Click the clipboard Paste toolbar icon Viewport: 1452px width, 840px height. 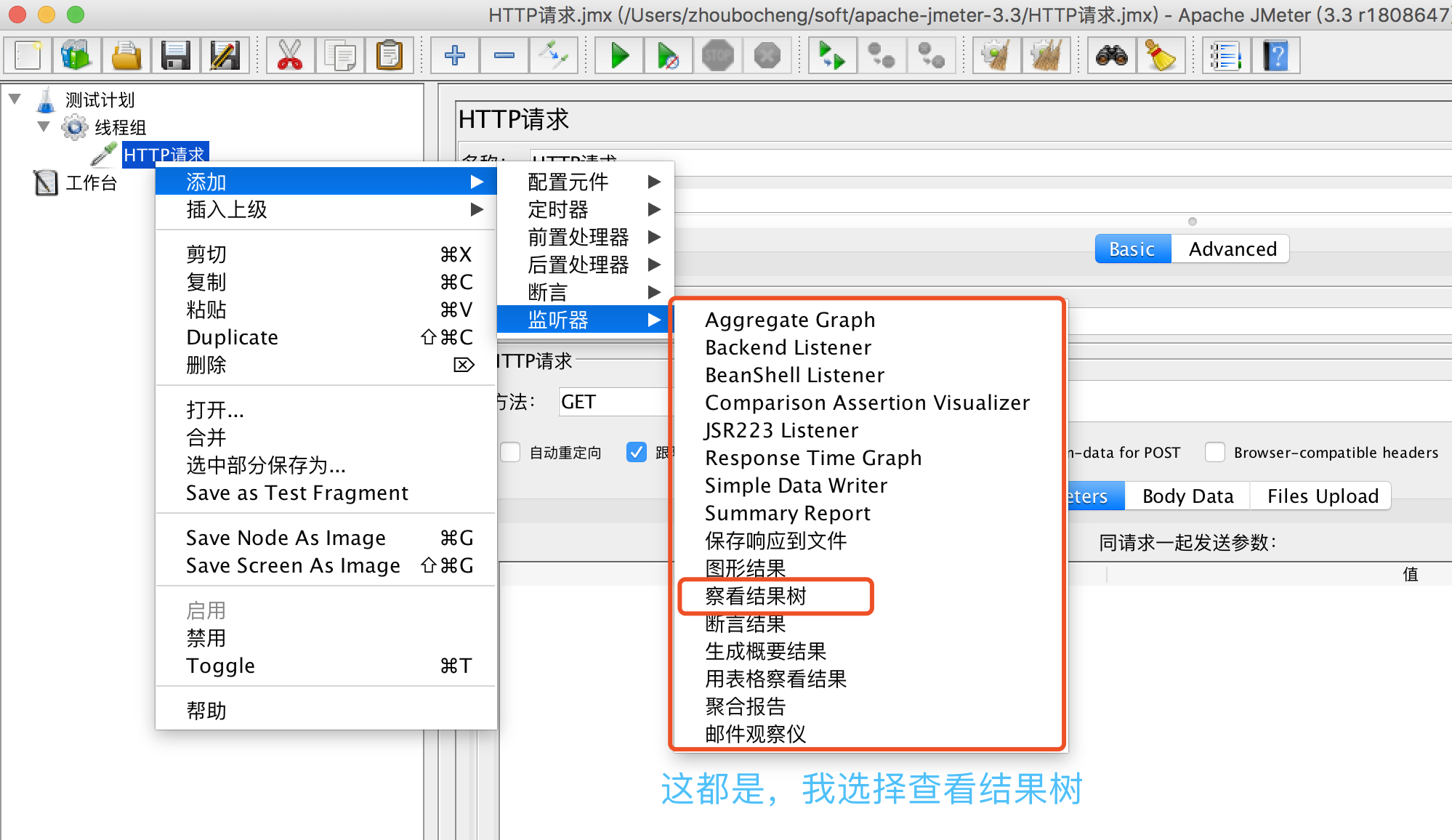[x=389, y=55]
